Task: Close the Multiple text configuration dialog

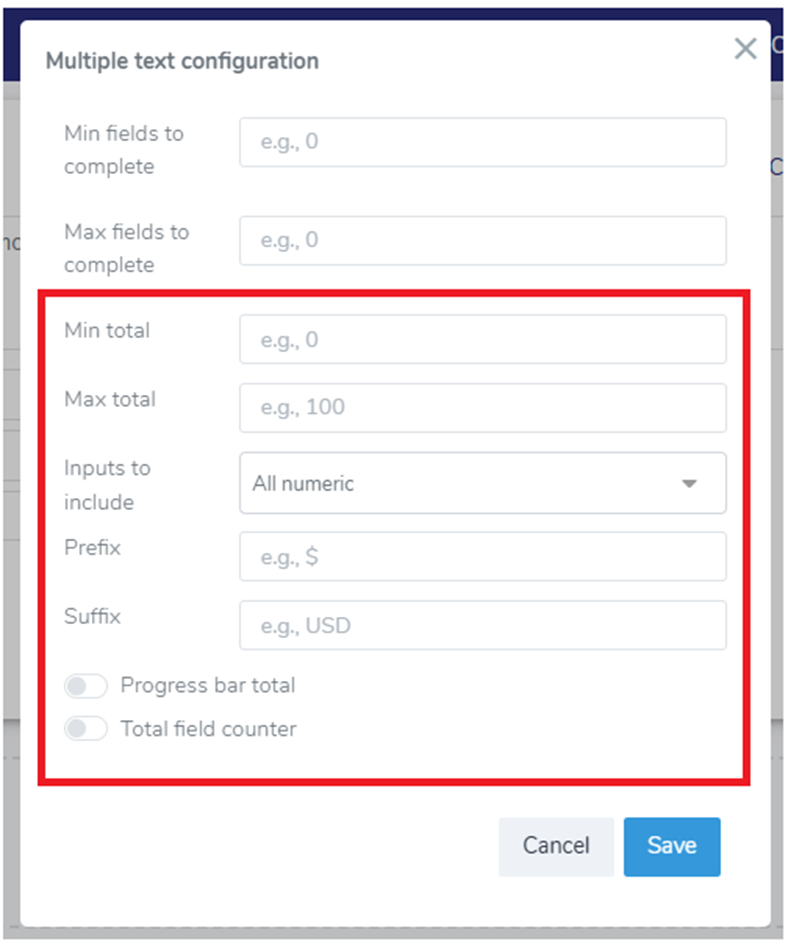Action: 745,49
